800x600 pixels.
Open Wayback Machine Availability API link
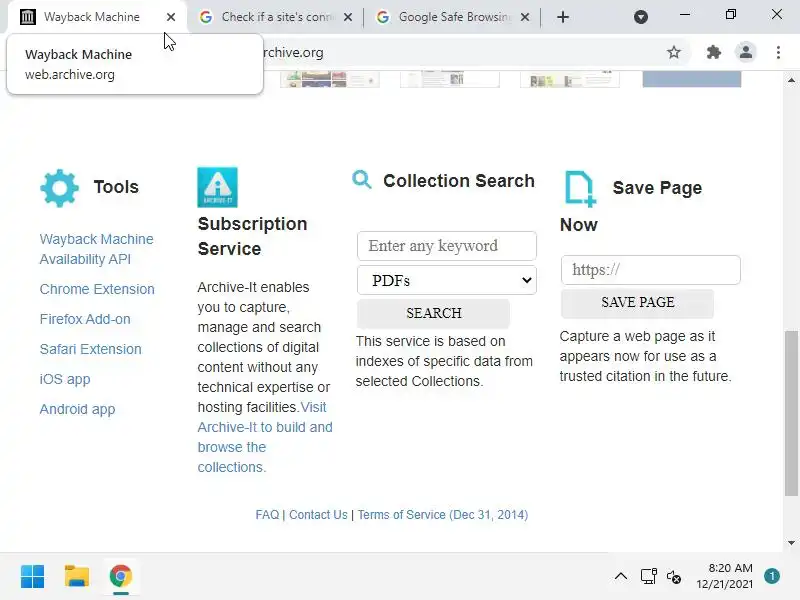[96, 249]
